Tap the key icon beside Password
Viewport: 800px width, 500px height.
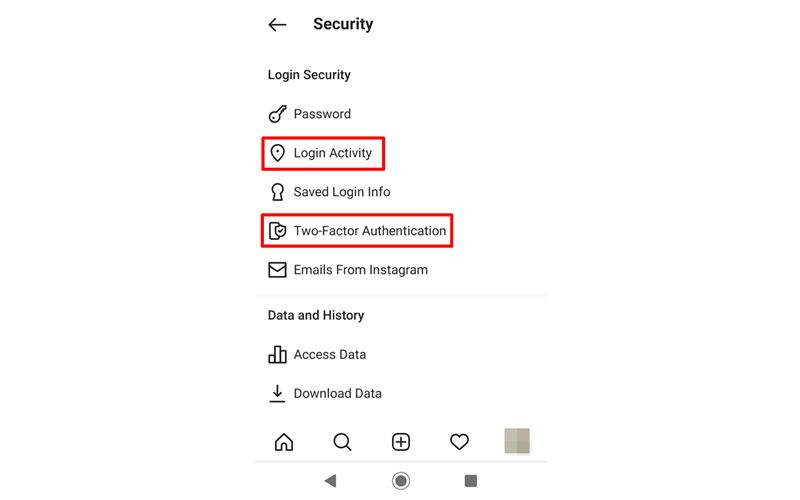coord(278,114)
